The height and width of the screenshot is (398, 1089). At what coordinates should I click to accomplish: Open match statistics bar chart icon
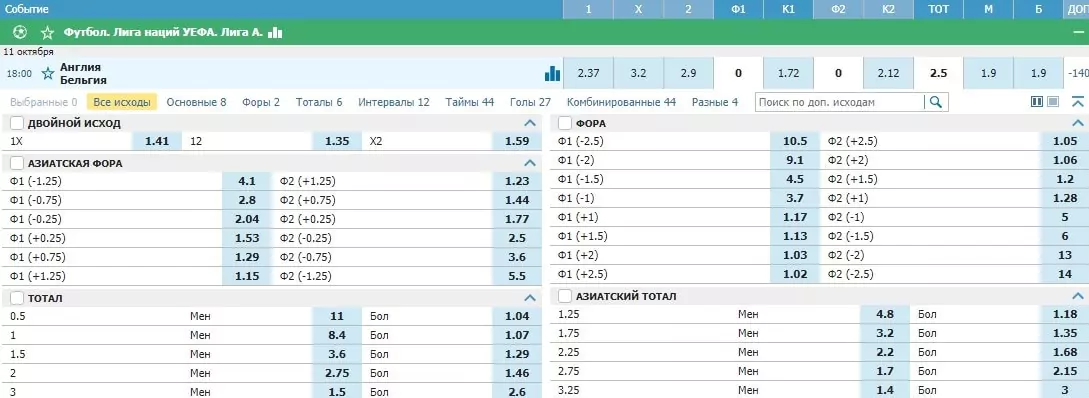pyautogui.click(x=552, y=73)
